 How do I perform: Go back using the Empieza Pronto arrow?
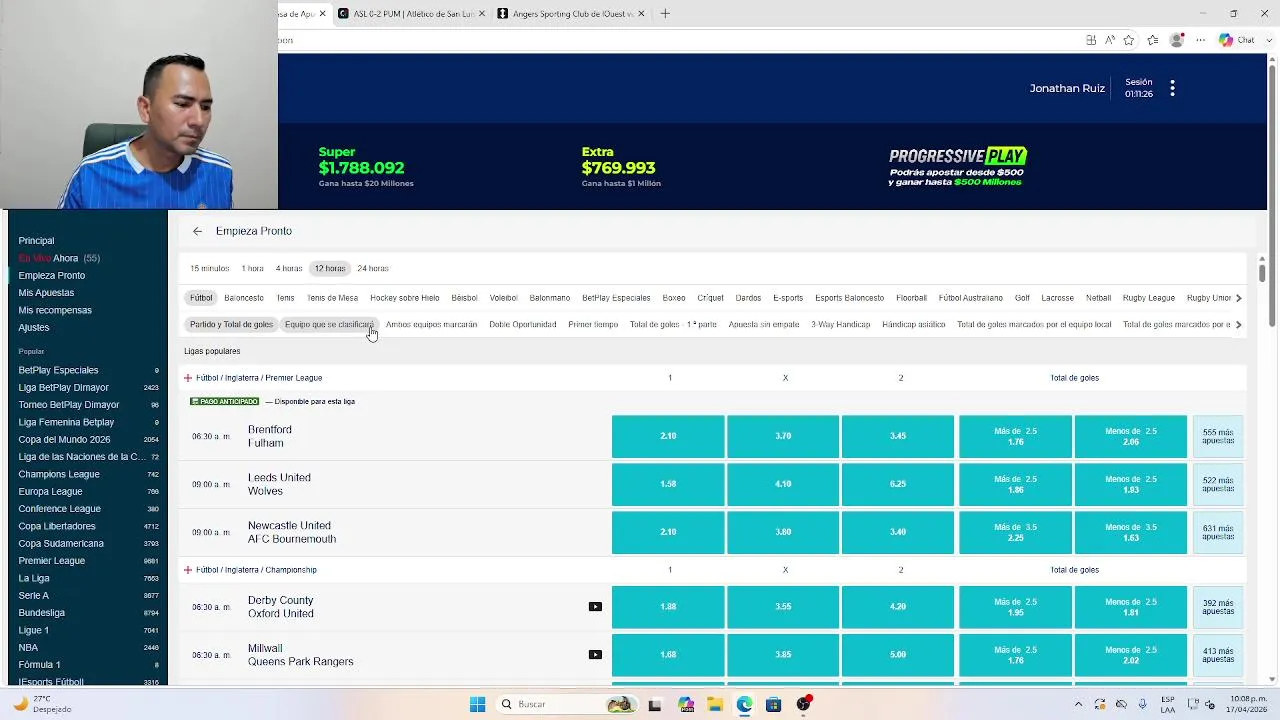click(197, 231)
